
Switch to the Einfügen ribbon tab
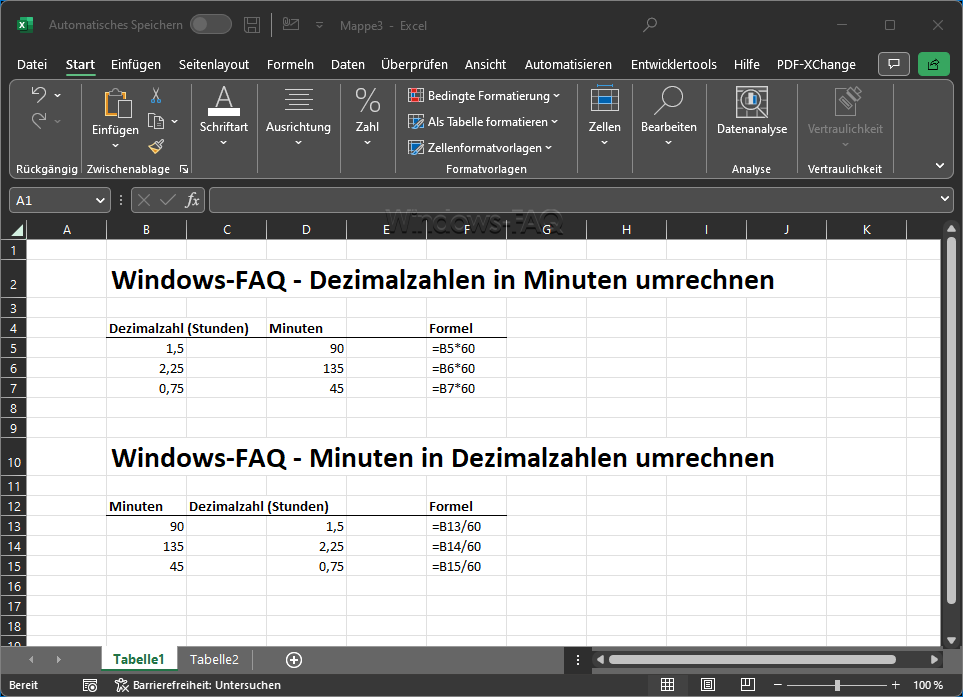tap(136, 64)
